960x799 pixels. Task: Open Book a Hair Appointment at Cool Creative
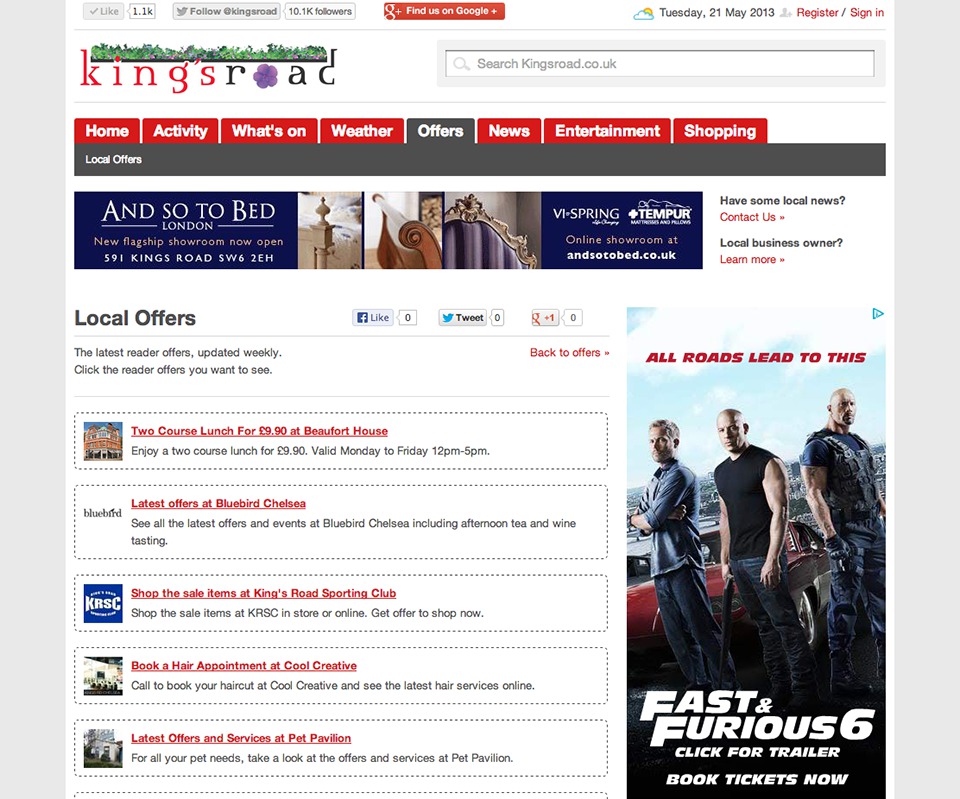[244, 666]
